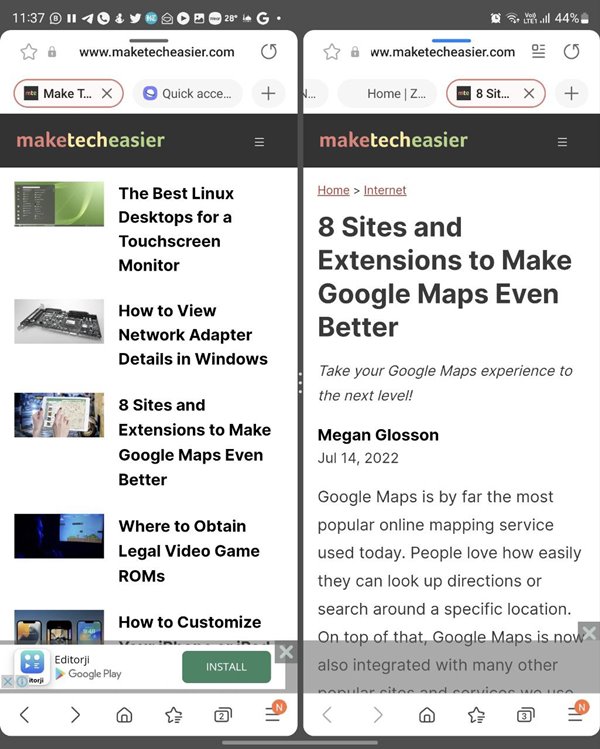
Task: Install Editorji app from ad
Action: [x=226, y=667]
